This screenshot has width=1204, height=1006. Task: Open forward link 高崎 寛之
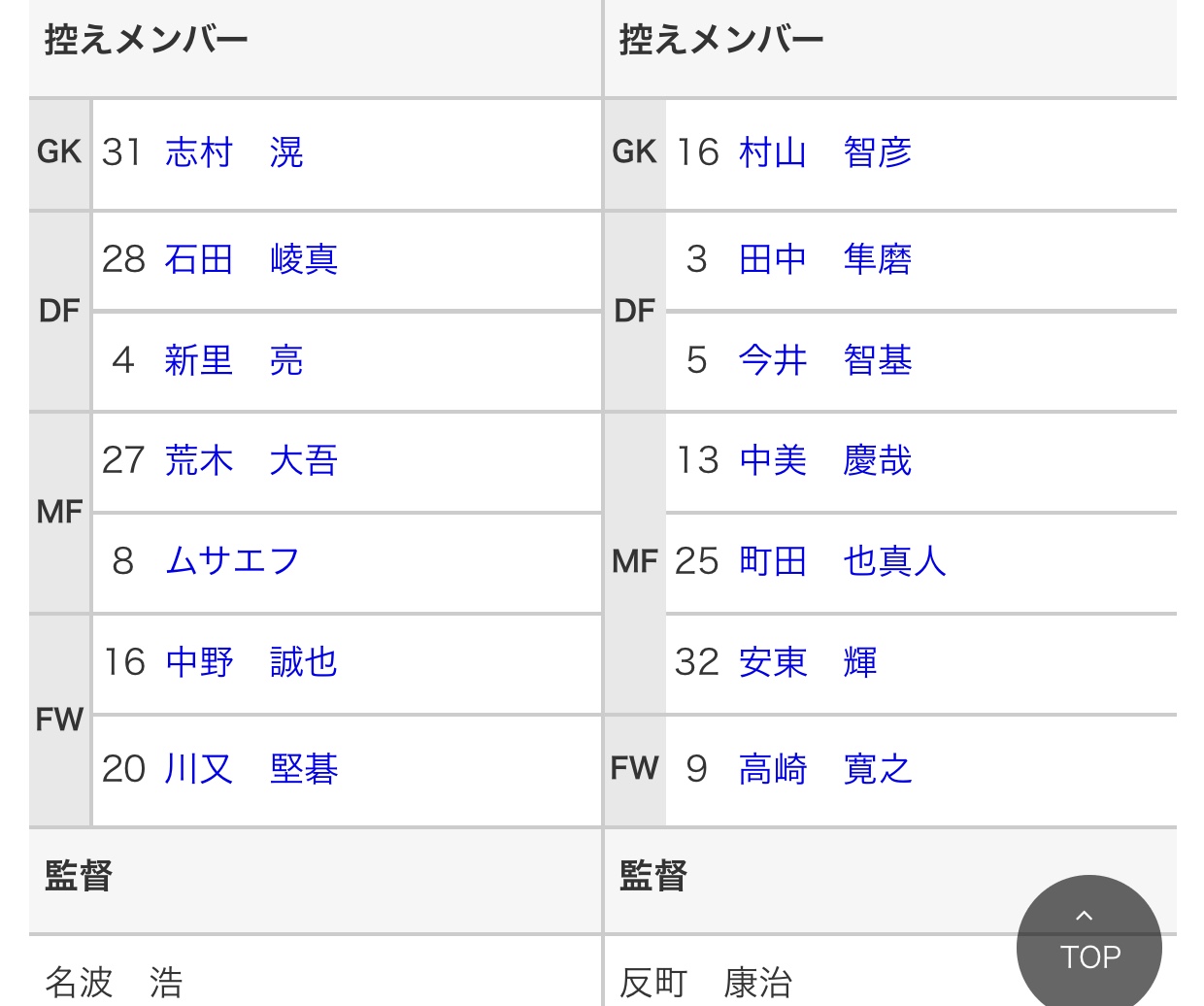(x=825, y=769)
